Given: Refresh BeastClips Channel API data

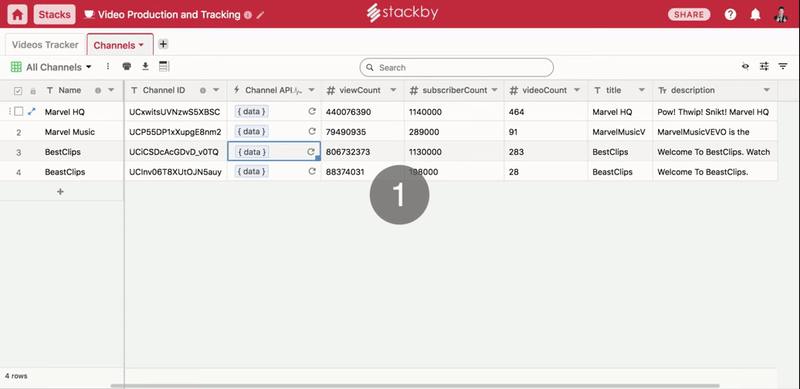Looking at the screenshot, I should 312,172.
